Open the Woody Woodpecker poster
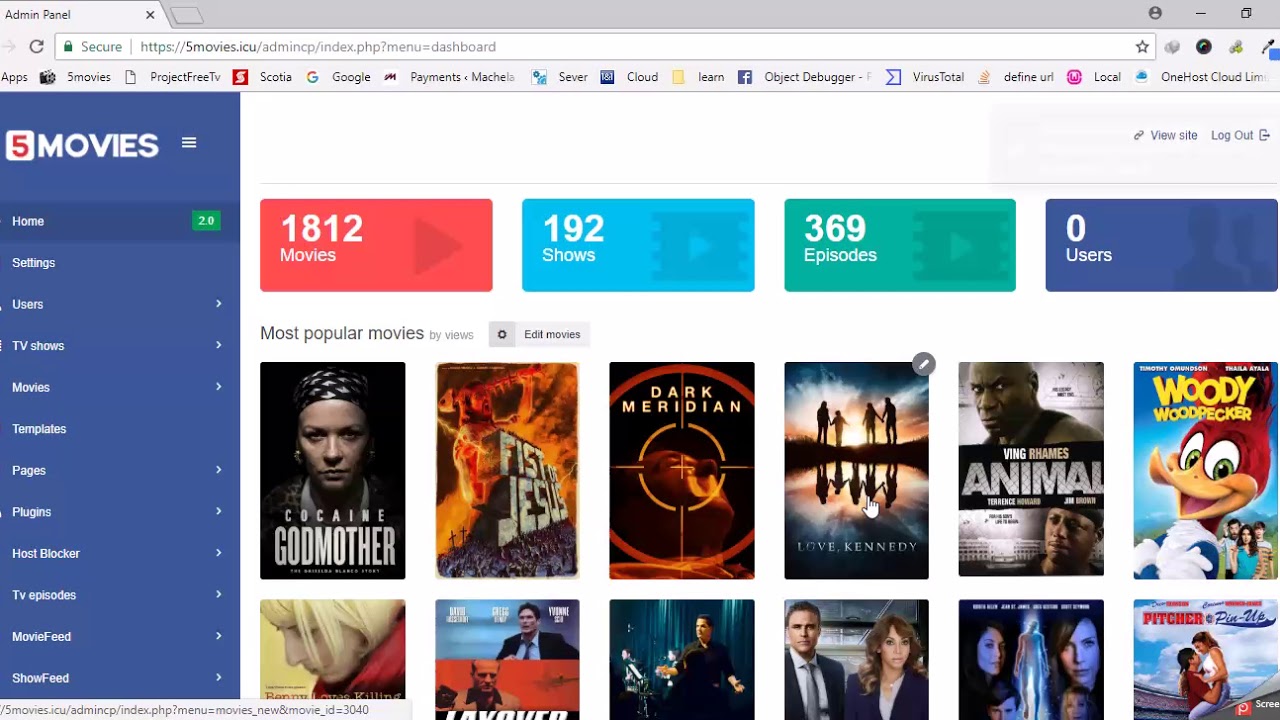This screenshot has height=720, width=1280. (x=1206, y=471)
